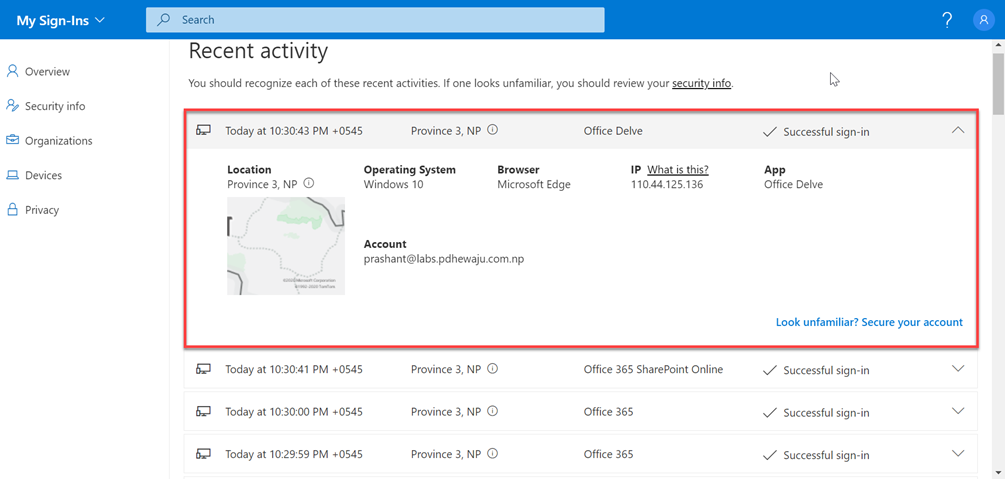Click the 'Windows 10' operating system value
This screenshot has width=1005, height=479.
[394, 185]
